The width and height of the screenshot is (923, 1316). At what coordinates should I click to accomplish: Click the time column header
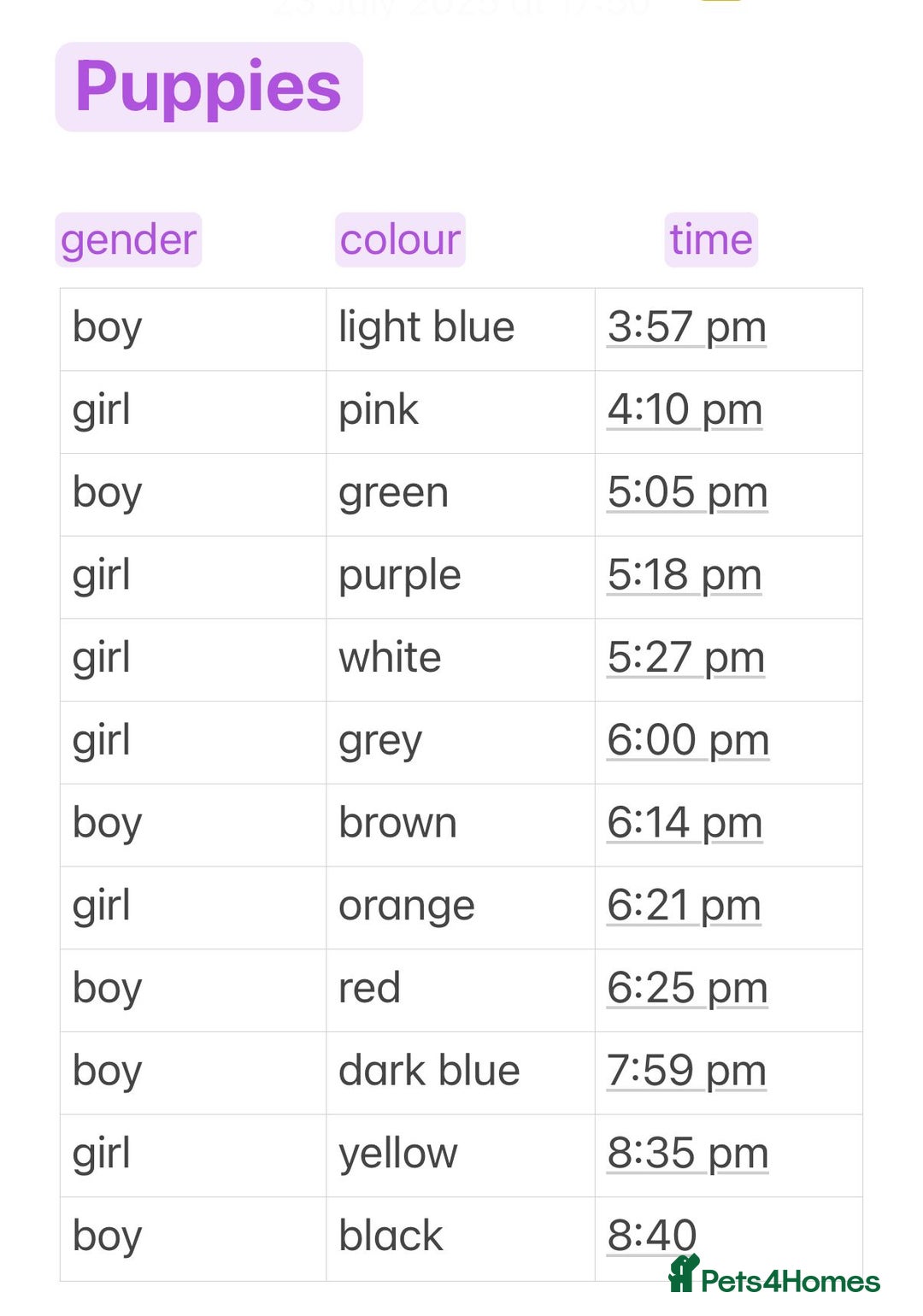pyautogui.click(x=711, y=240)
